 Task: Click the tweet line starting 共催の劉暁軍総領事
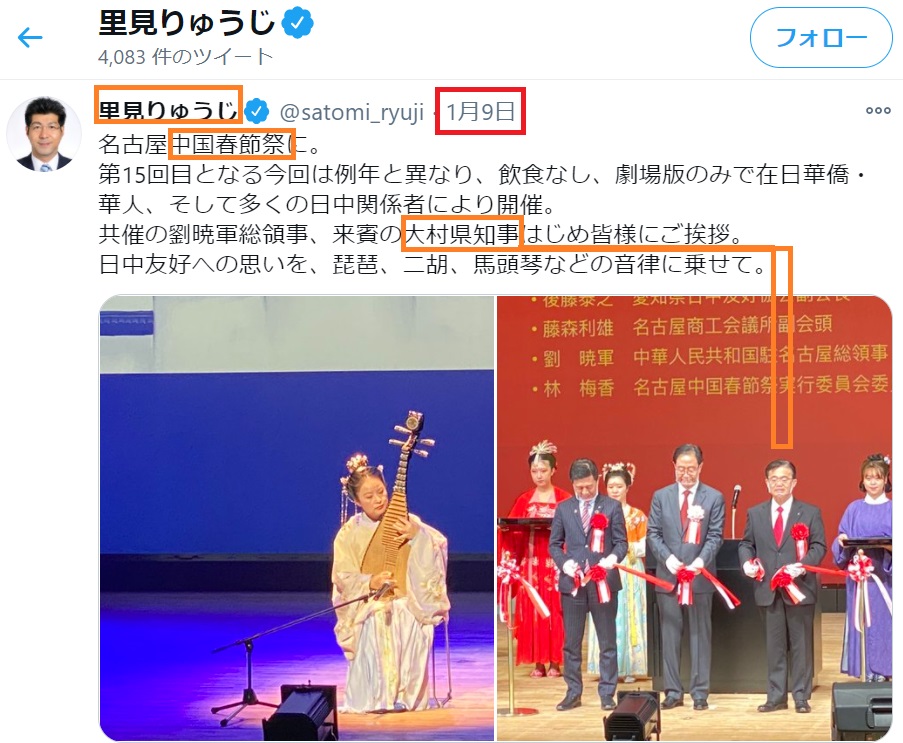422,234
